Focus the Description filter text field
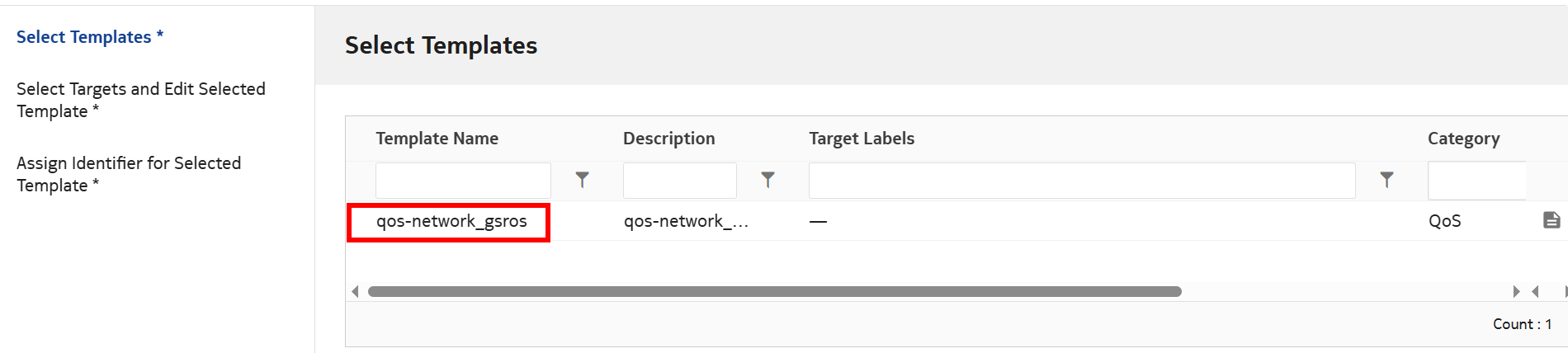The image size is (1568, 353). 679,181
